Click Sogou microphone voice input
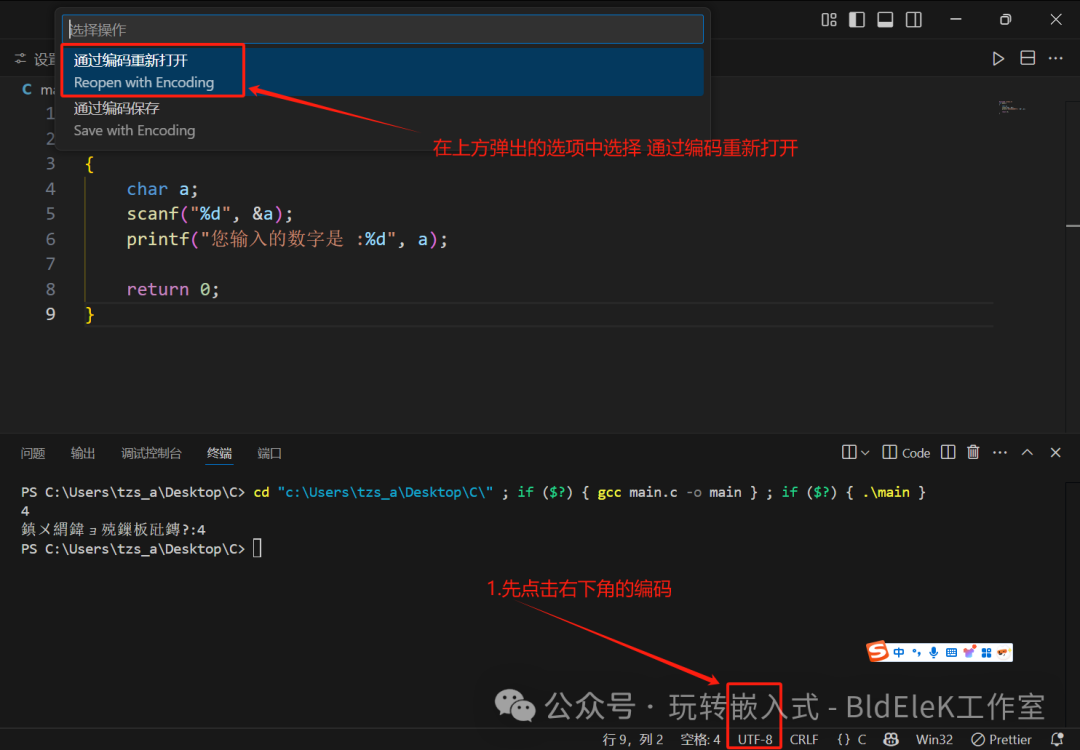 (933, 652)
